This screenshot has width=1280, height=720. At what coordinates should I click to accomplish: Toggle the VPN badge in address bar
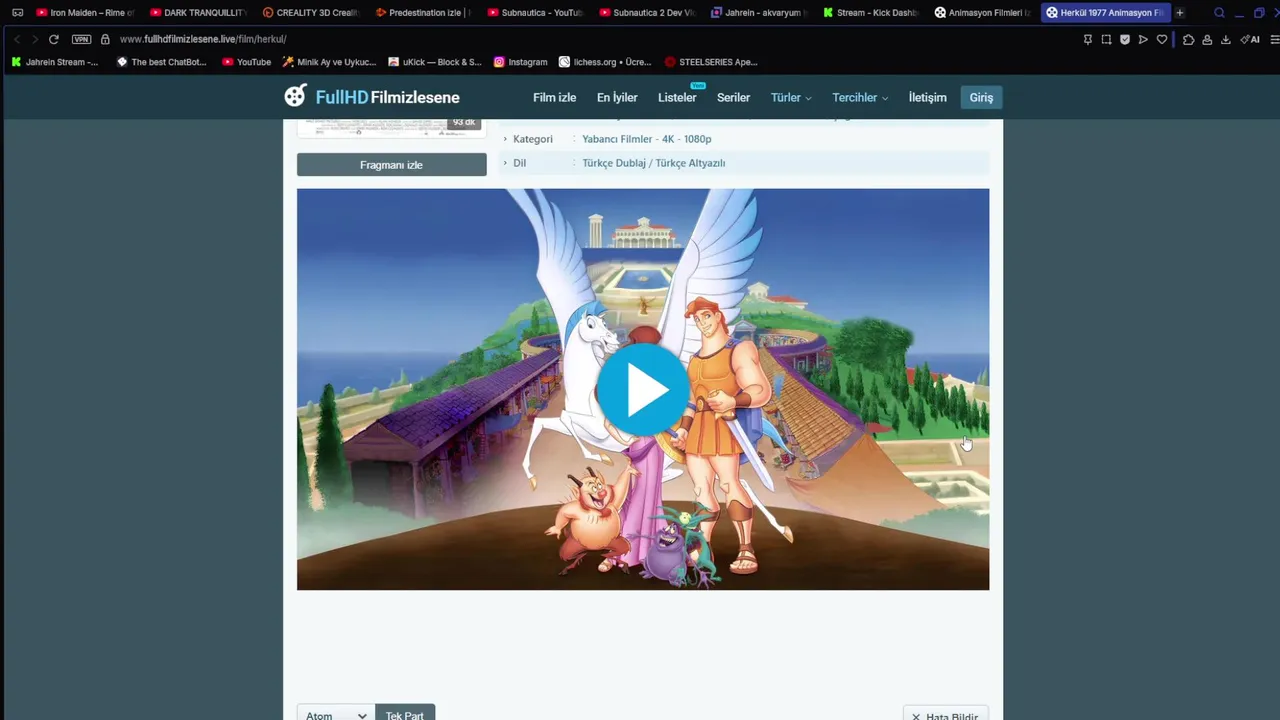click(82, 39)
